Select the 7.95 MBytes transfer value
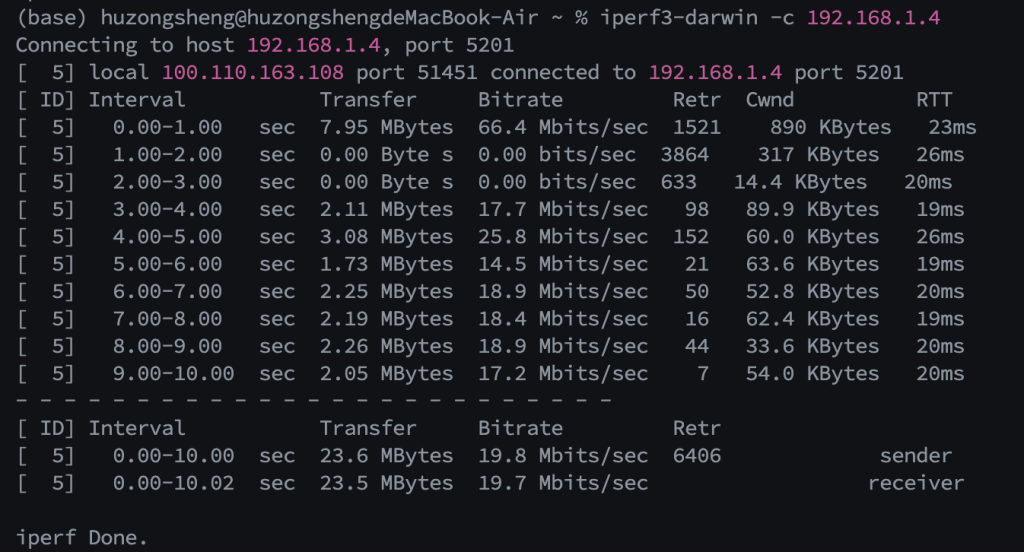The width and height of the screenshot is (1024, 552). pyautogui.click(x=386, y=127)
